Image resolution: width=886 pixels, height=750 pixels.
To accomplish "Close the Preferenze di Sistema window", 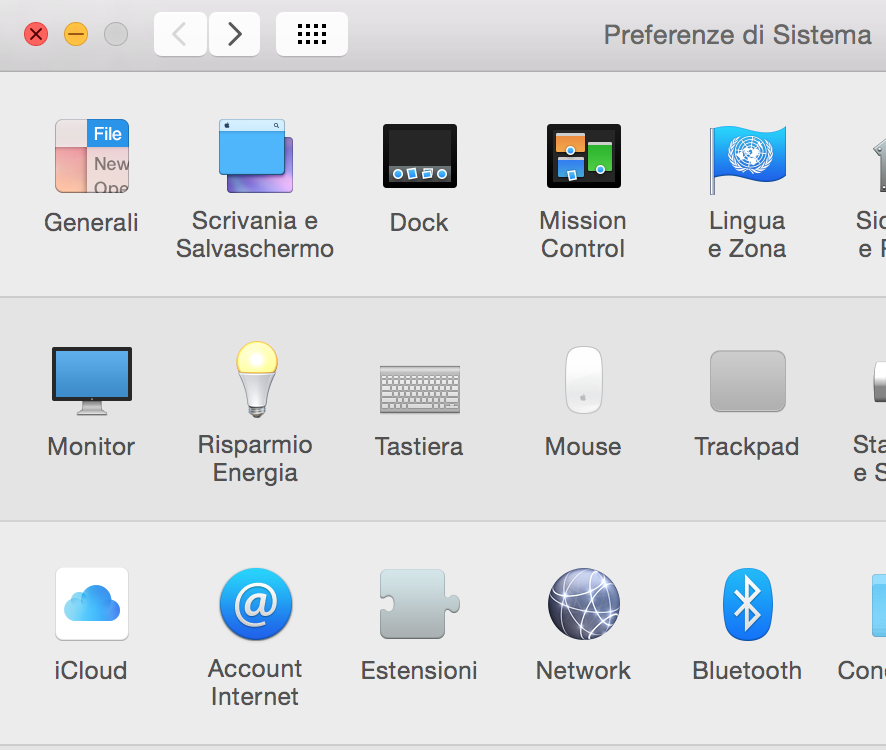I will 36,34.
